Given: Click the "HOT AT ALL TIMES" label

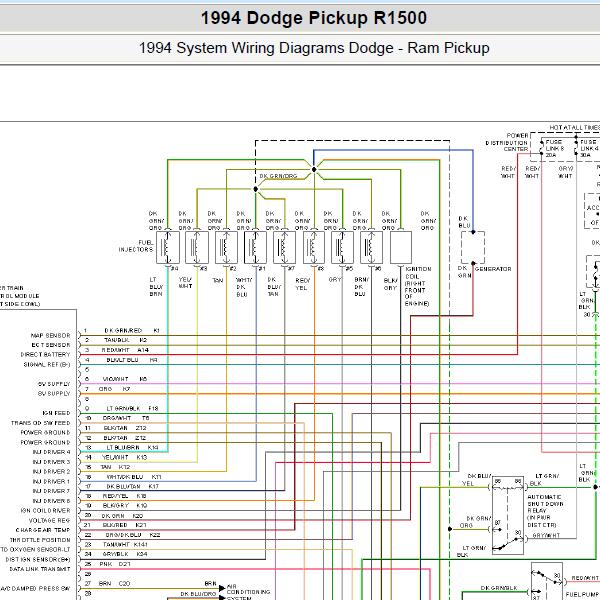Looking at the screenshot, I should tap(574, 127).
